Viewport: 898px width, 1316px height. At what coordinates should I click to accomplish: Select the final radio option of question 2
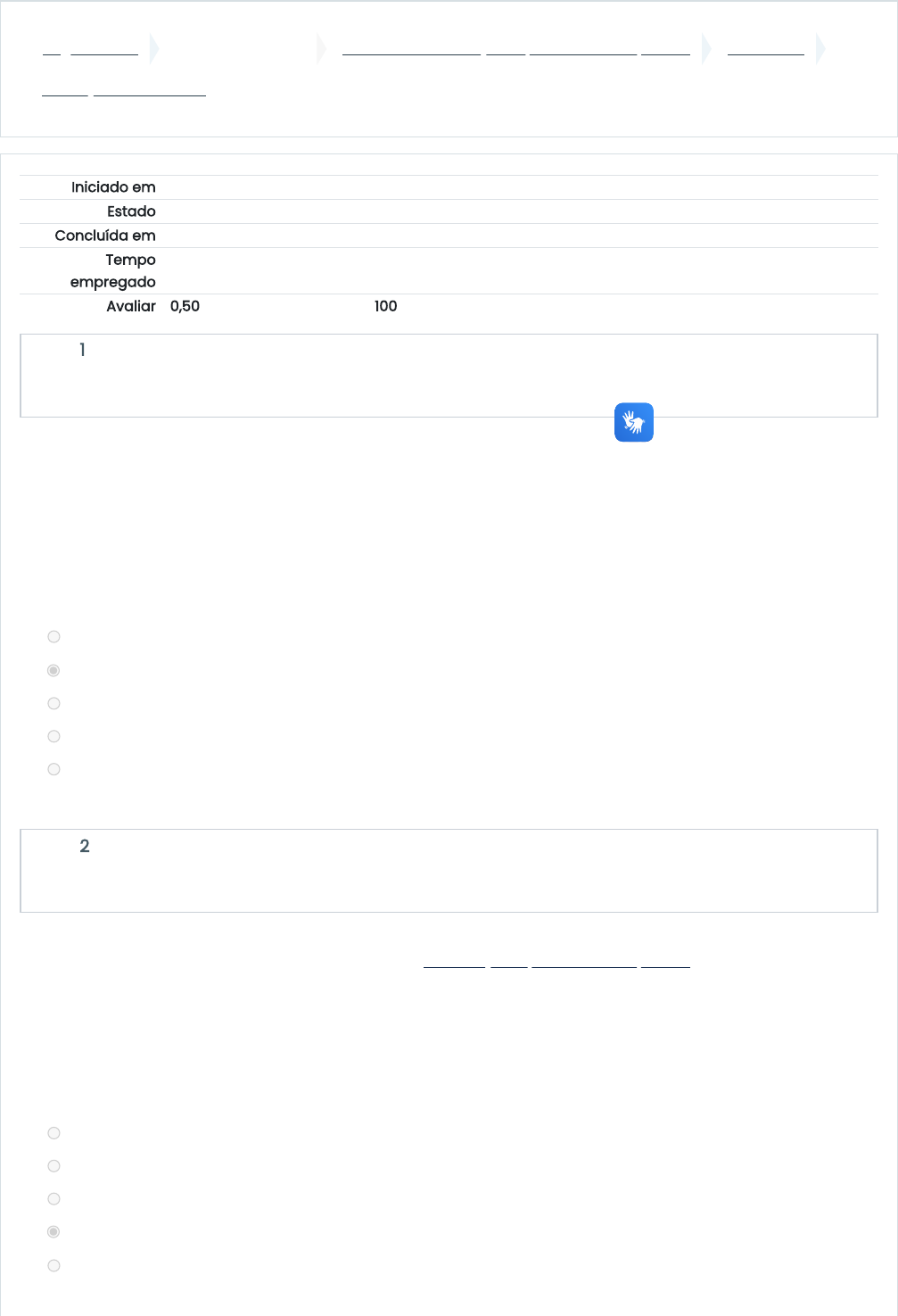[x=54, y=1265]
